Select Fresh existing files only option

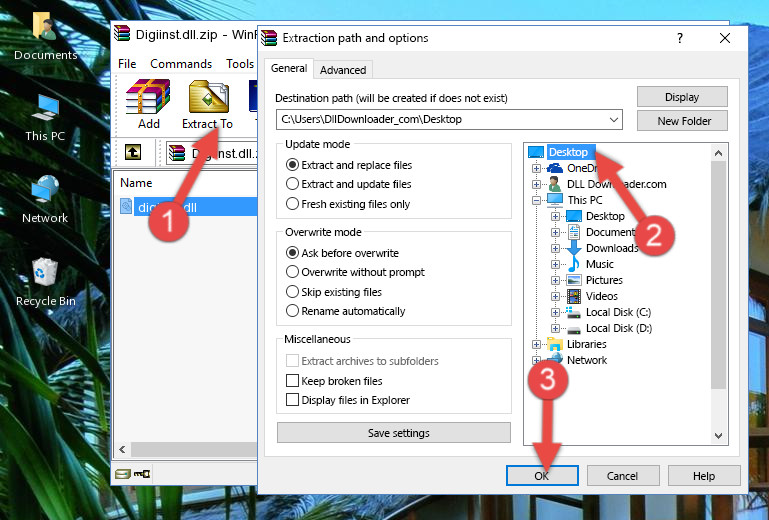tap(292, 204)
